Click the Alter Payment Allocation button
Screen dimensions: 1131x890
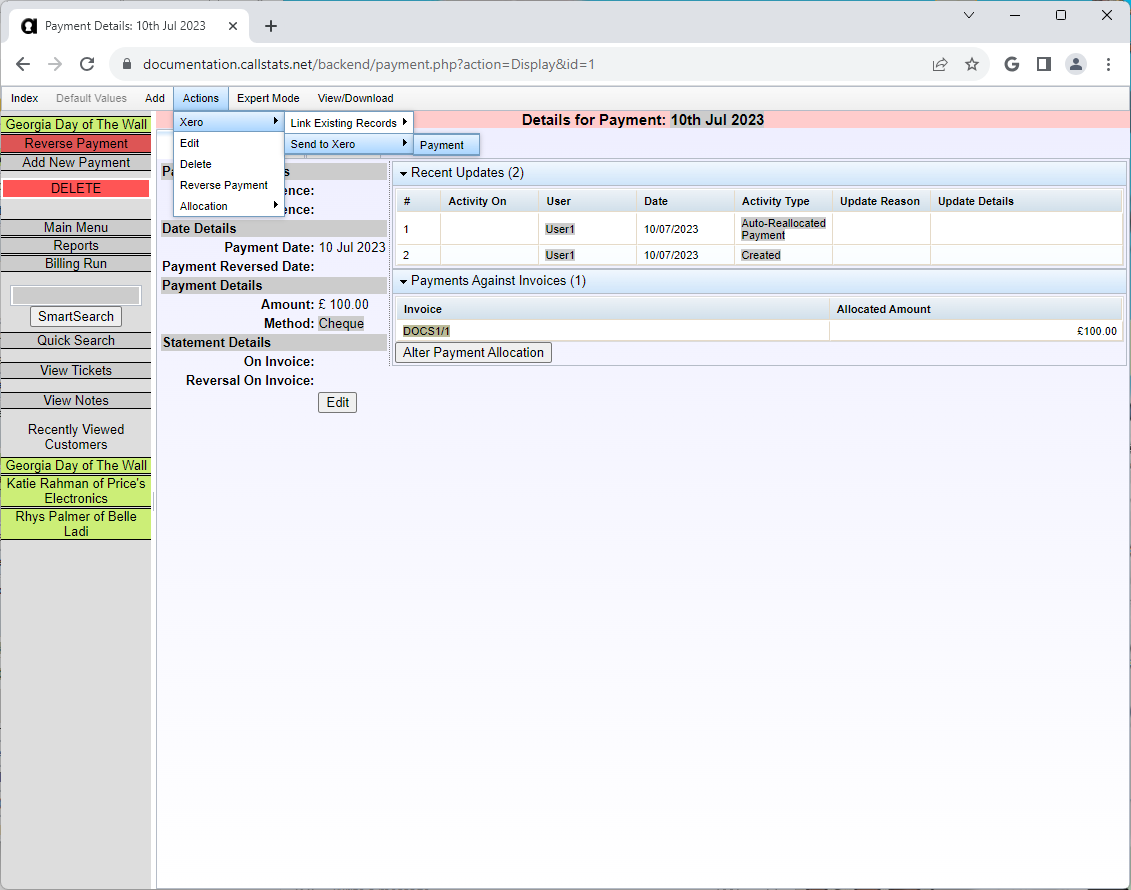[x=473, y=352]
